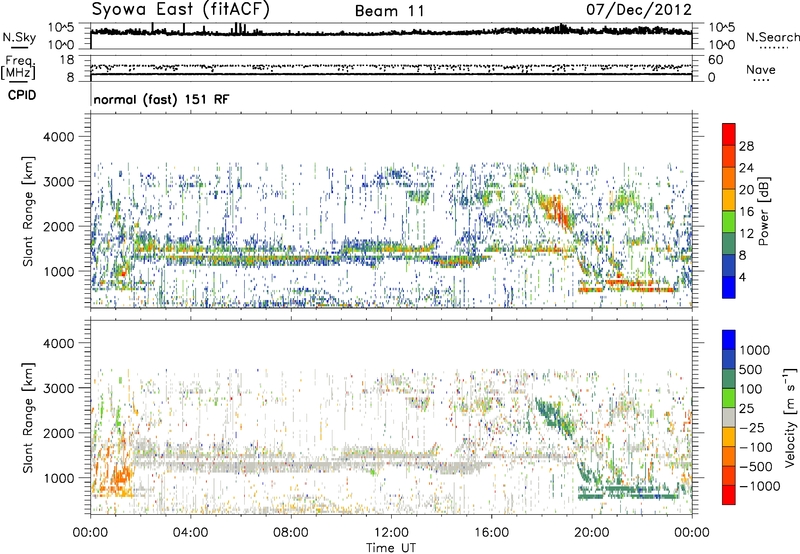Pick the red top segment of Power color bar
This screenshot has width=800, height=554.
[x=729, y=135]
